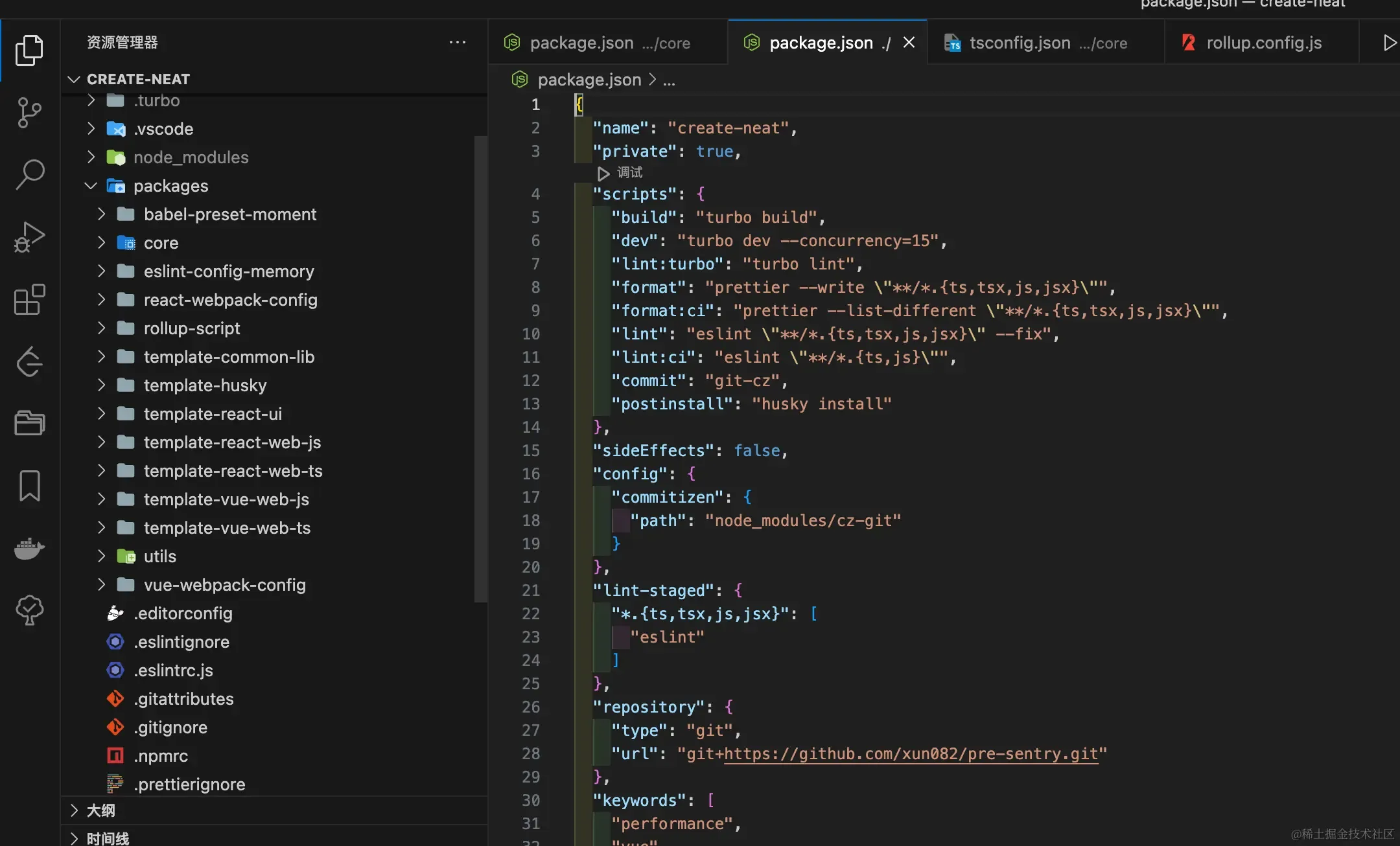Click the 资源管理器 explorer panel title
1400x846 pixels.
122,42
